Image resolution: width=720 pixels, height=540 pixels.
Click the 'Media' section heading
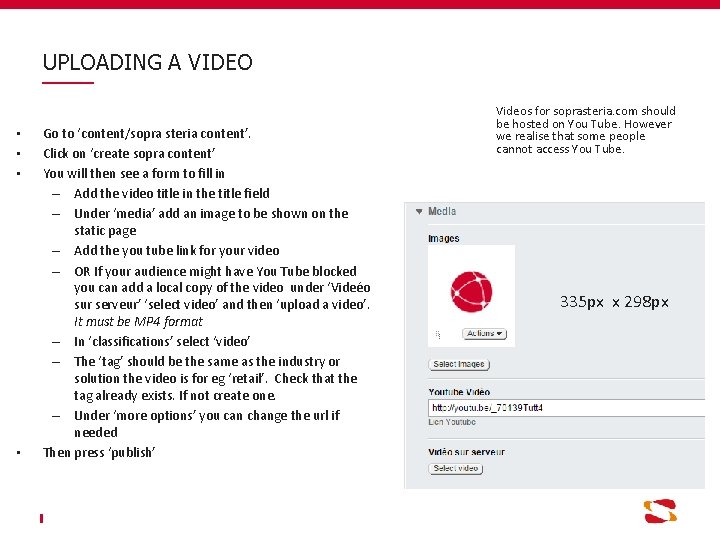[442, 211]
